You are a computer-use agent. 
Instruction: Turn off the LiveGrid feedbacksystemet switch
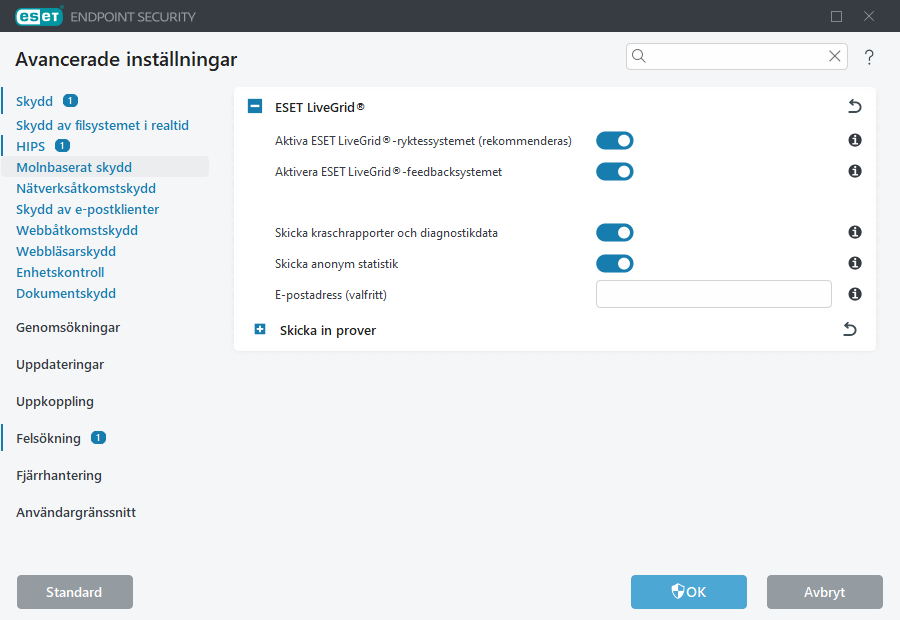tap(614, 171)
